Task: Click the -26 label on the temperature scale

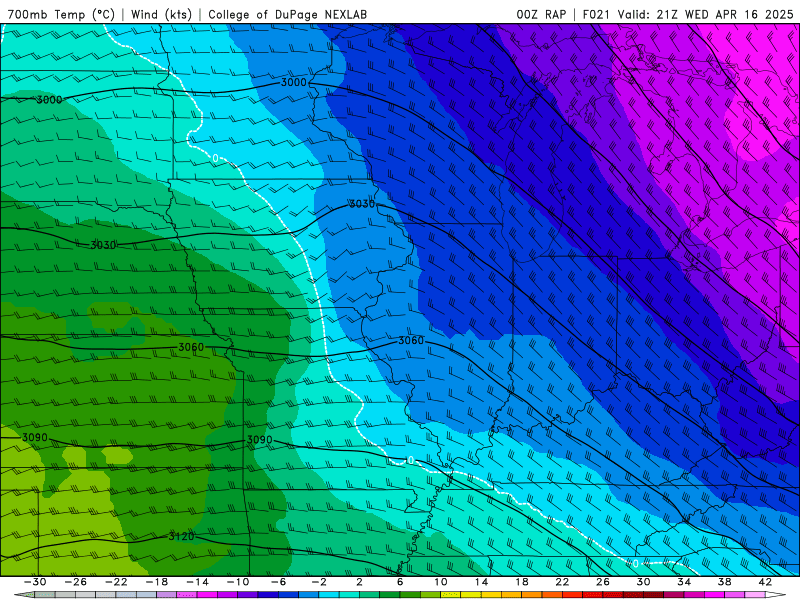Action: coord(76,582)
